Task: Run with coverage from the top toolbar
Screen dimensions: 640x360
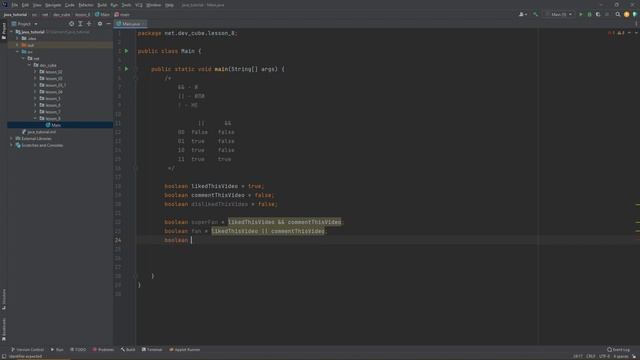Action: coord(598,14)
